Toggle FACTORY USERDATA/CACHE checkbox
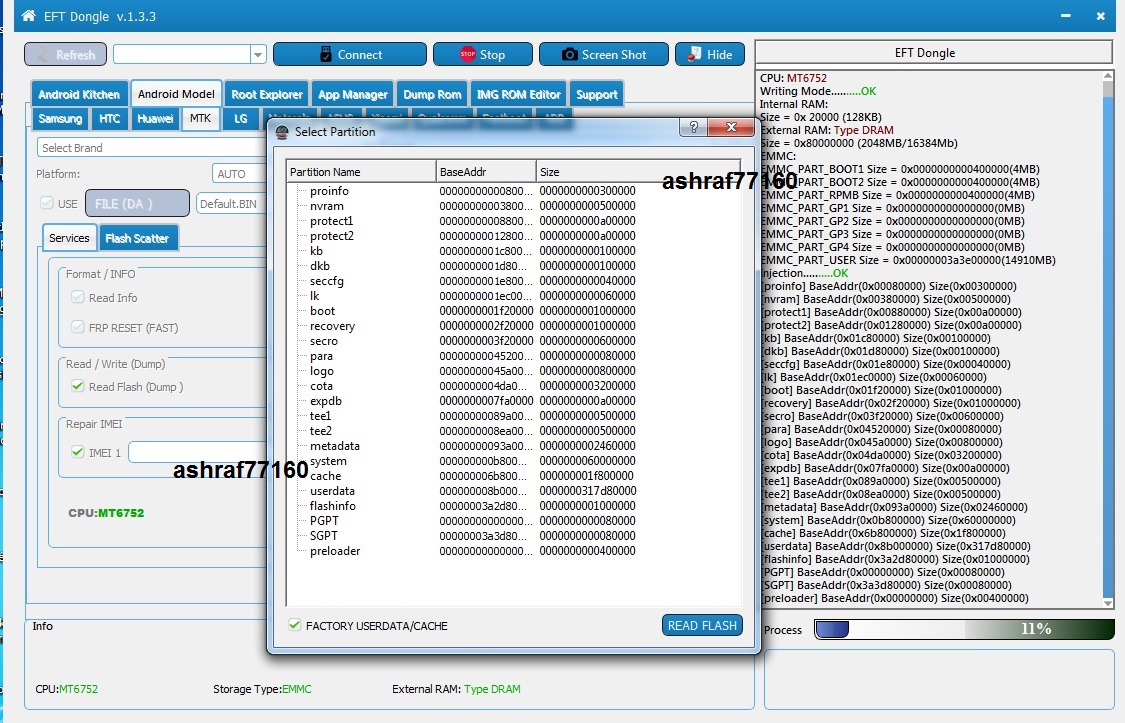The width and height of the screenshot is (1125, 723). tap(294, 625)
